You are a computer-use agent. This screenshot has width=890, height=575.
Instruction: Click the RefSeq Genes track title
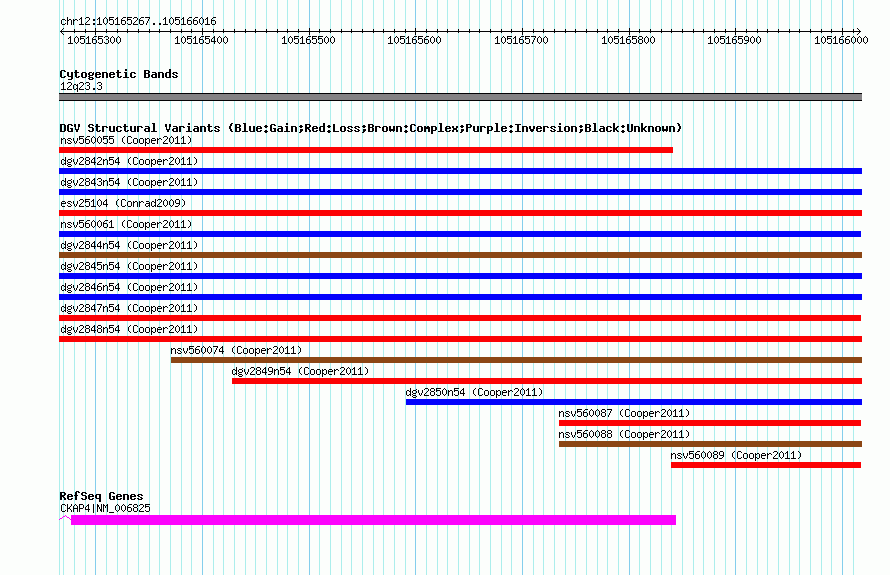point(101,496)
